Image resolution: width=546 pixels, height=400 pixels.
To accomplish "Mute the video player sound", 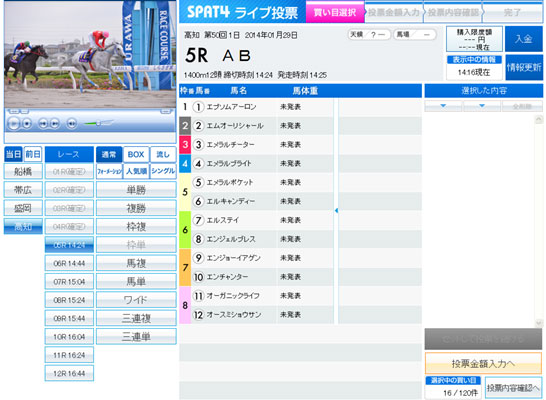I will pos(71,123).
